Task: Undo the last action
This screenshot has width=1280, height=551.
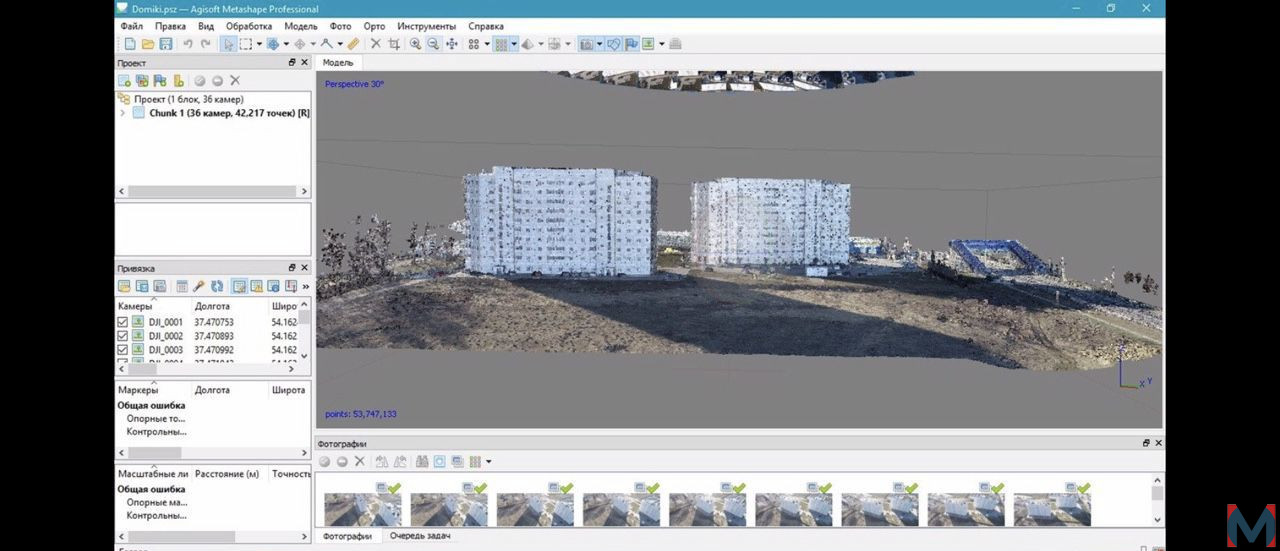Action: [187, 44]
